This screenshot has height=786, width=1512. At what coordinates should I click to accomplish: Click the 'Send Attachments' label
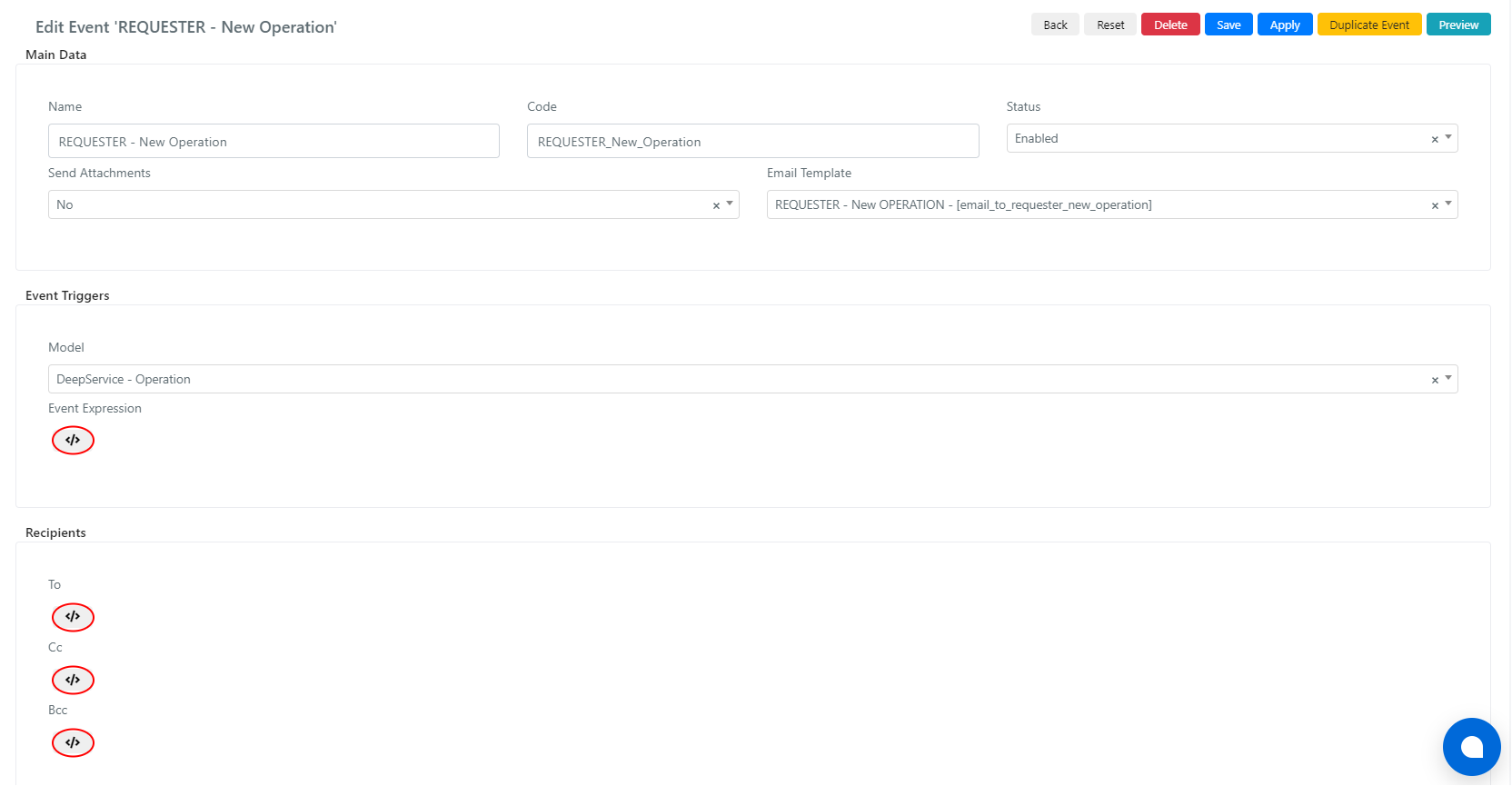click(99, 173)
